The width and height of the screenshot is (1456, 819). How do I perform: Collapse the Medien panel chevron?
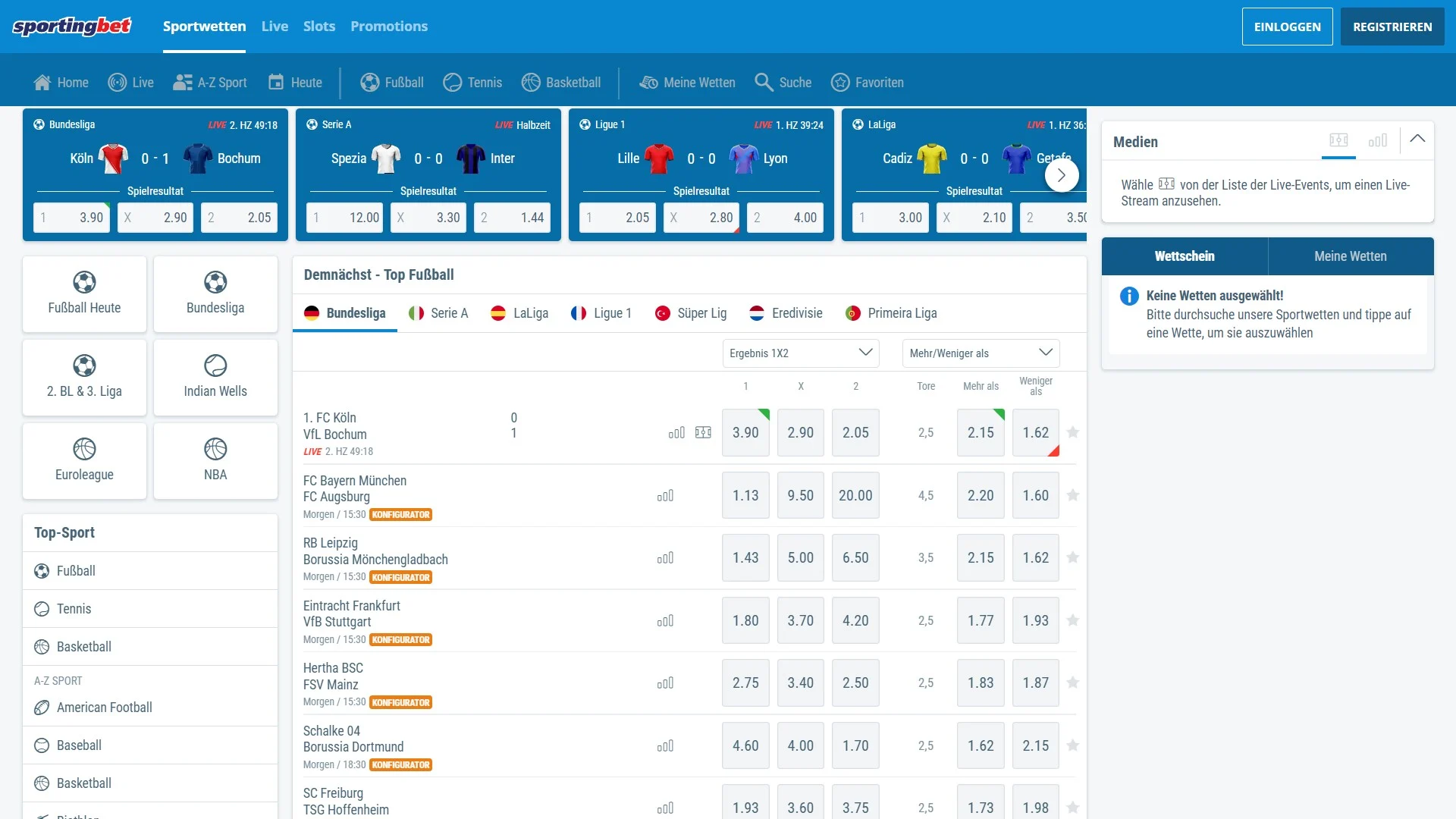(1417, 139)
